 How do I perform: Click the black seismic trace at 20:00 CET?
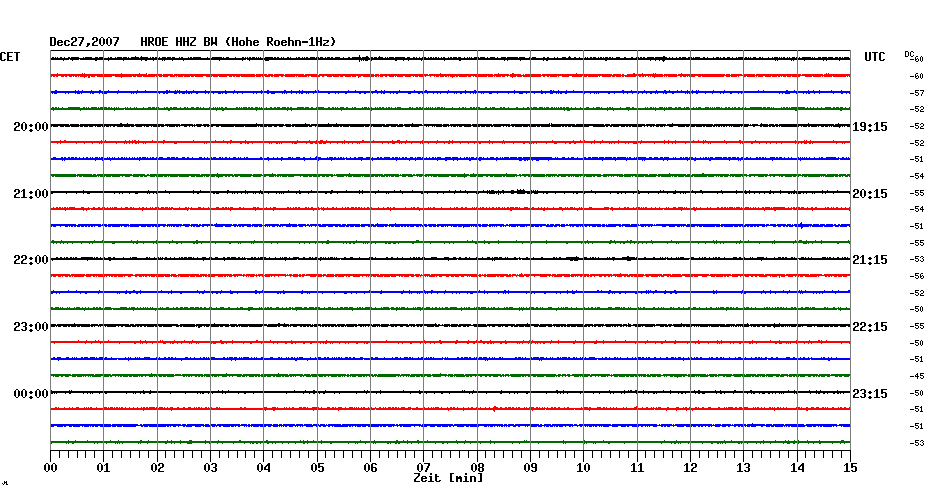[x=450, y=125]
